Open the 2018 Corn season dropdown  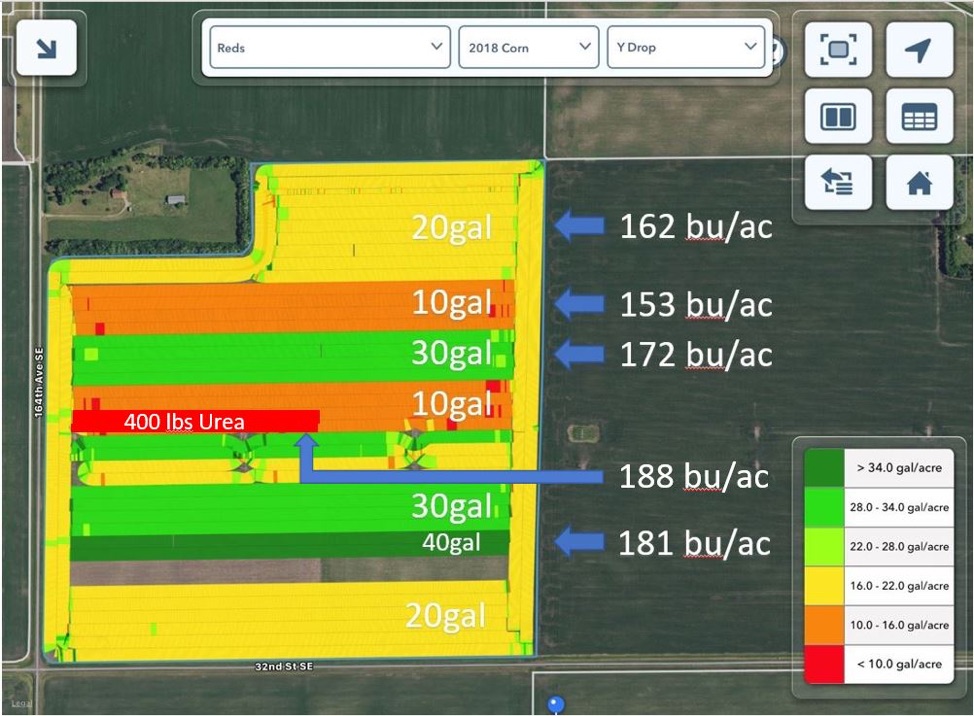coord(529,47)
